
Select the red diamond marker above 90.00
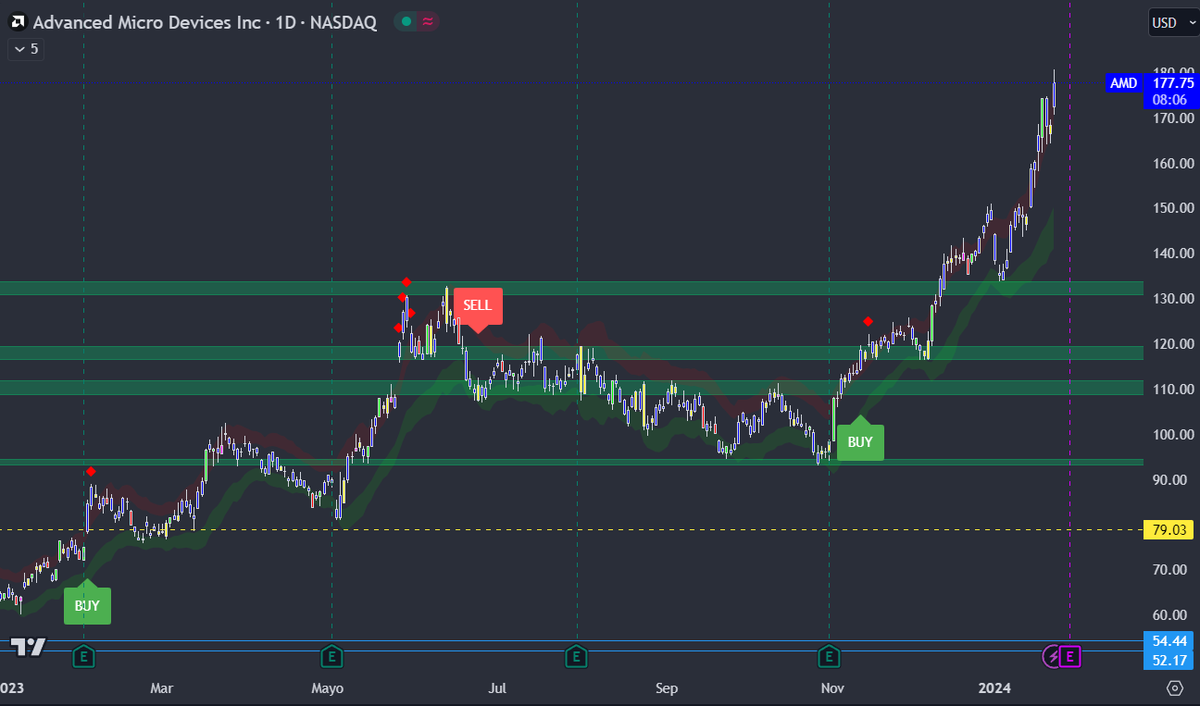pyautogui.click(x=91, y=471)
